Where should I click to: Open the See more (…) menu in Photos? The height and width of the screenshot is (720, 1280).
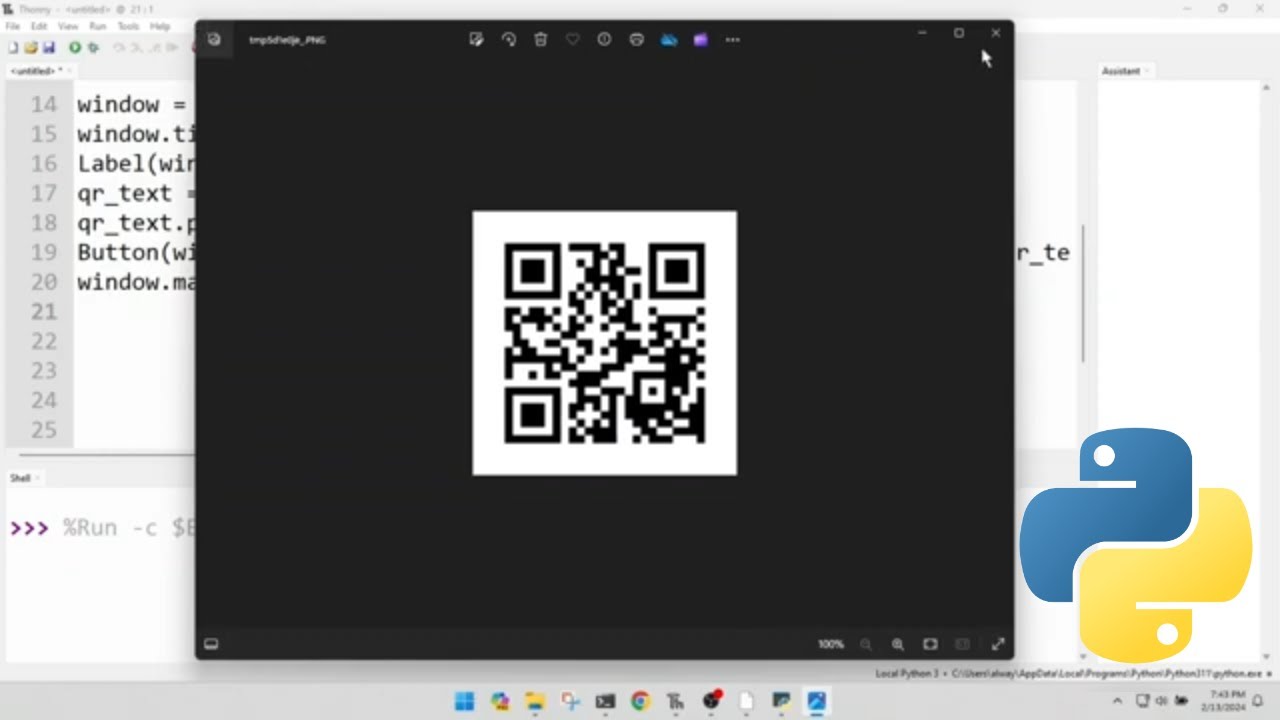[733, 40]
